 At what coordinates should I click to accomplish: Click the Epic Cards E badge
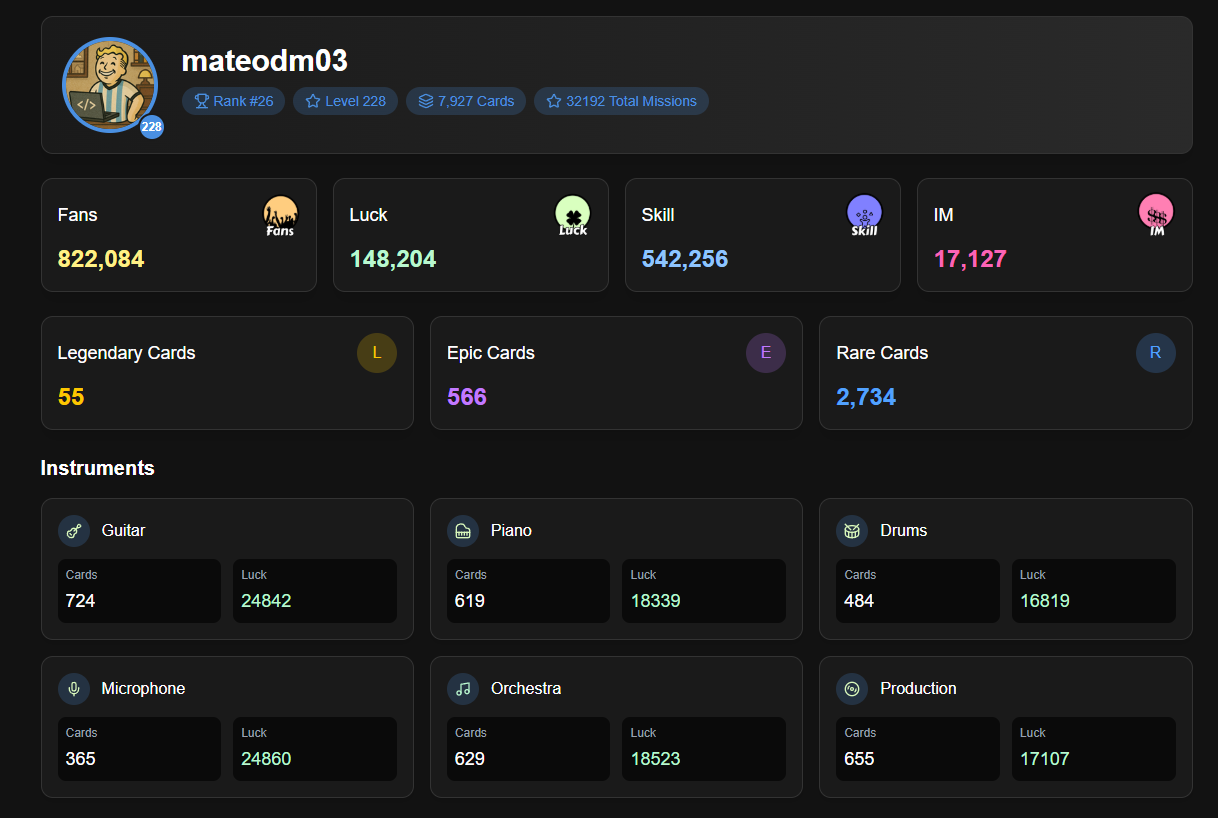pyautogui.click(x=766, y=353)
